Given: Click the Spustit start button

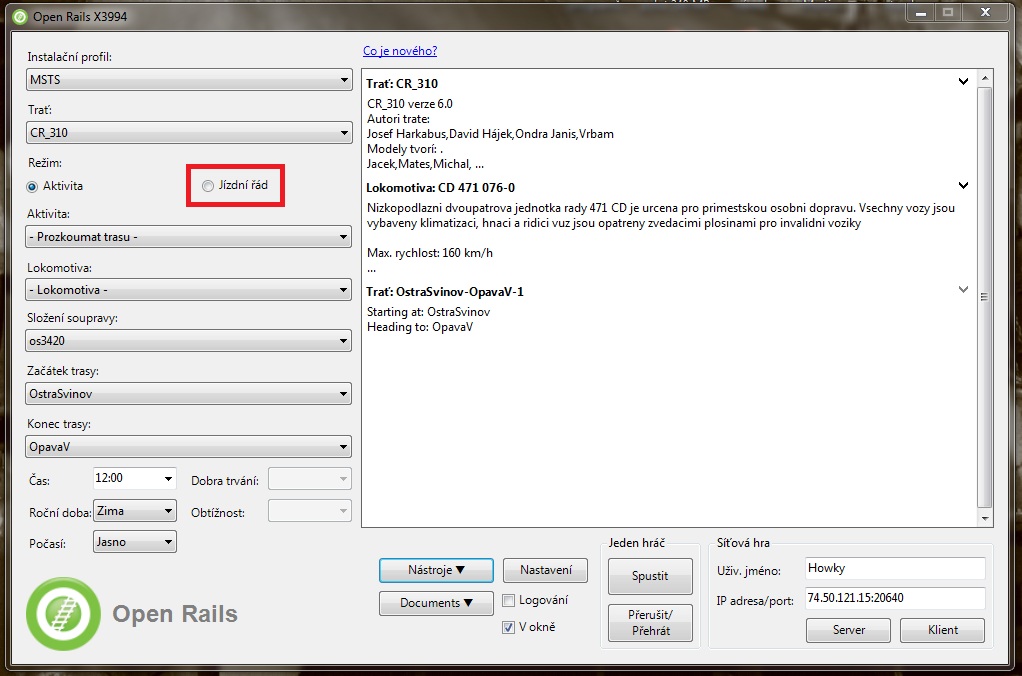Looking at the screenshot, I should click(x=649, y=576).
